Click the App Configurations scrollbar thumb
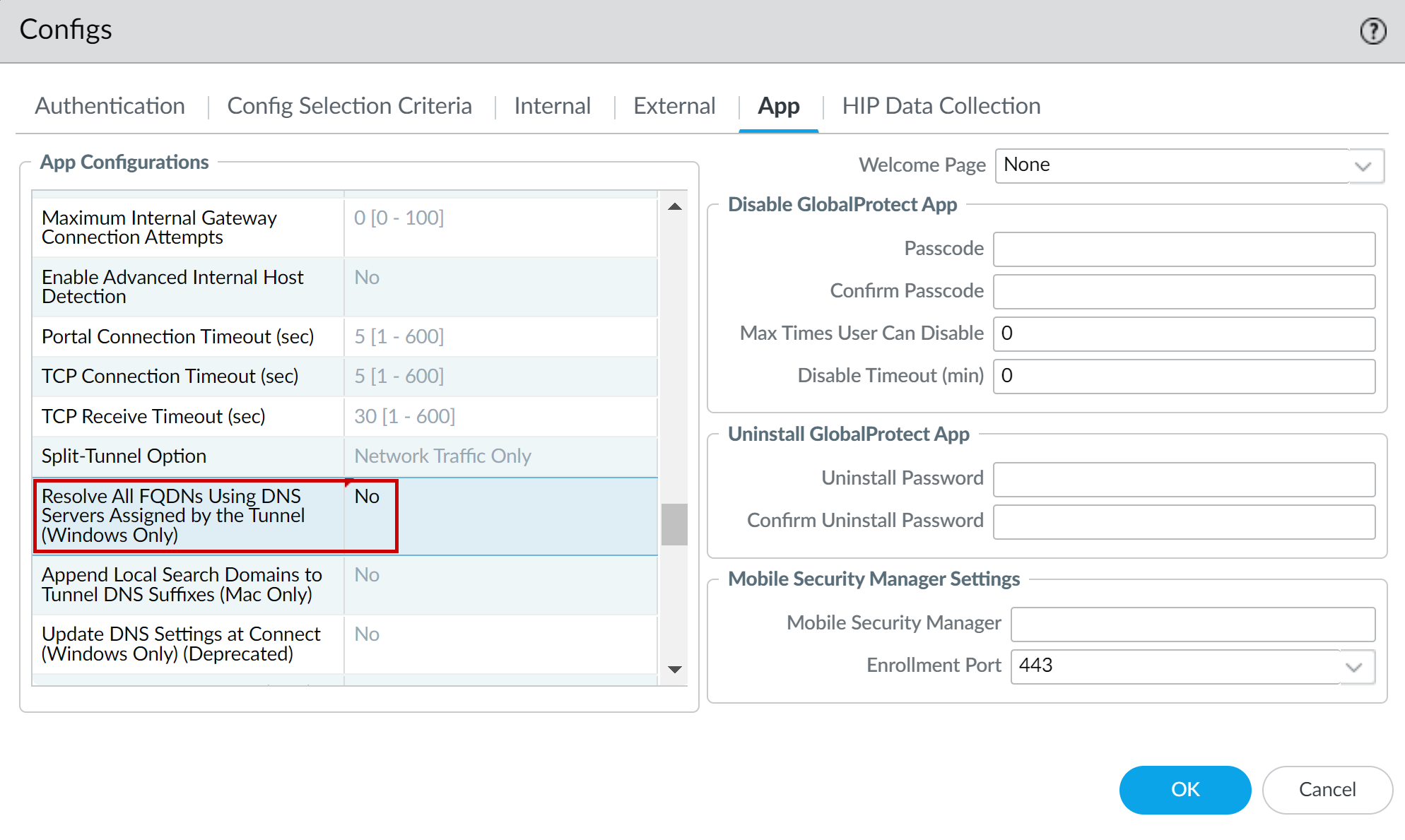This screenshot has height=840, width=1405. (x=674, y=523)
